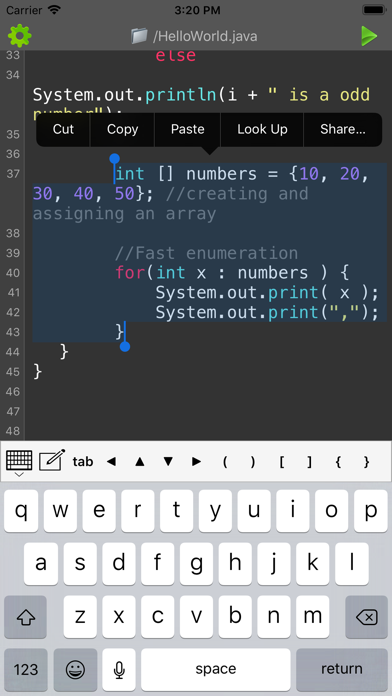The height and width of the screenshot is (696, 392).
Task: Tap the l key
Action: click(351, 564)
